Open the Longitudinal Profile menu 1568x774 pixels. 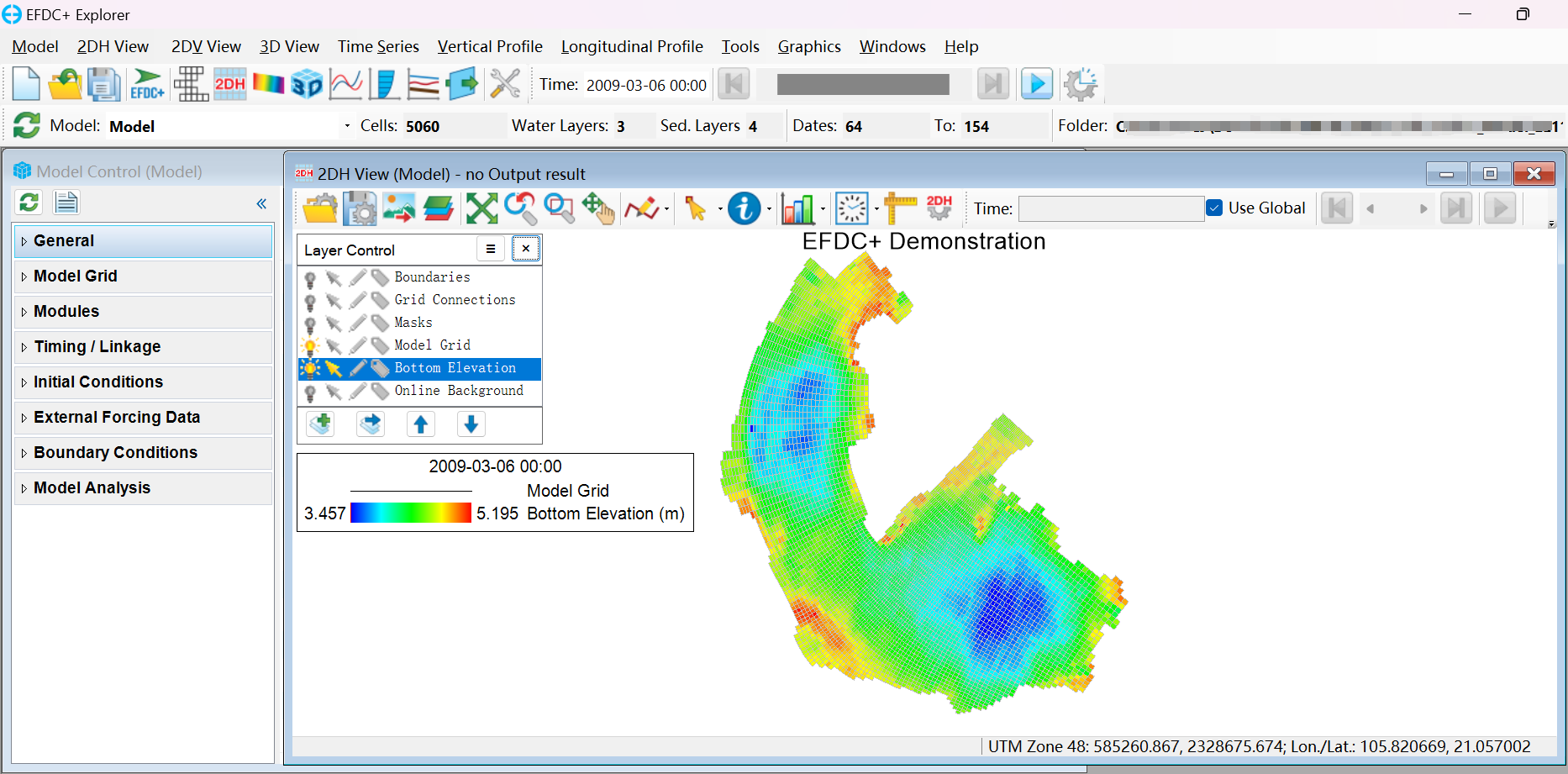point(632,47)
